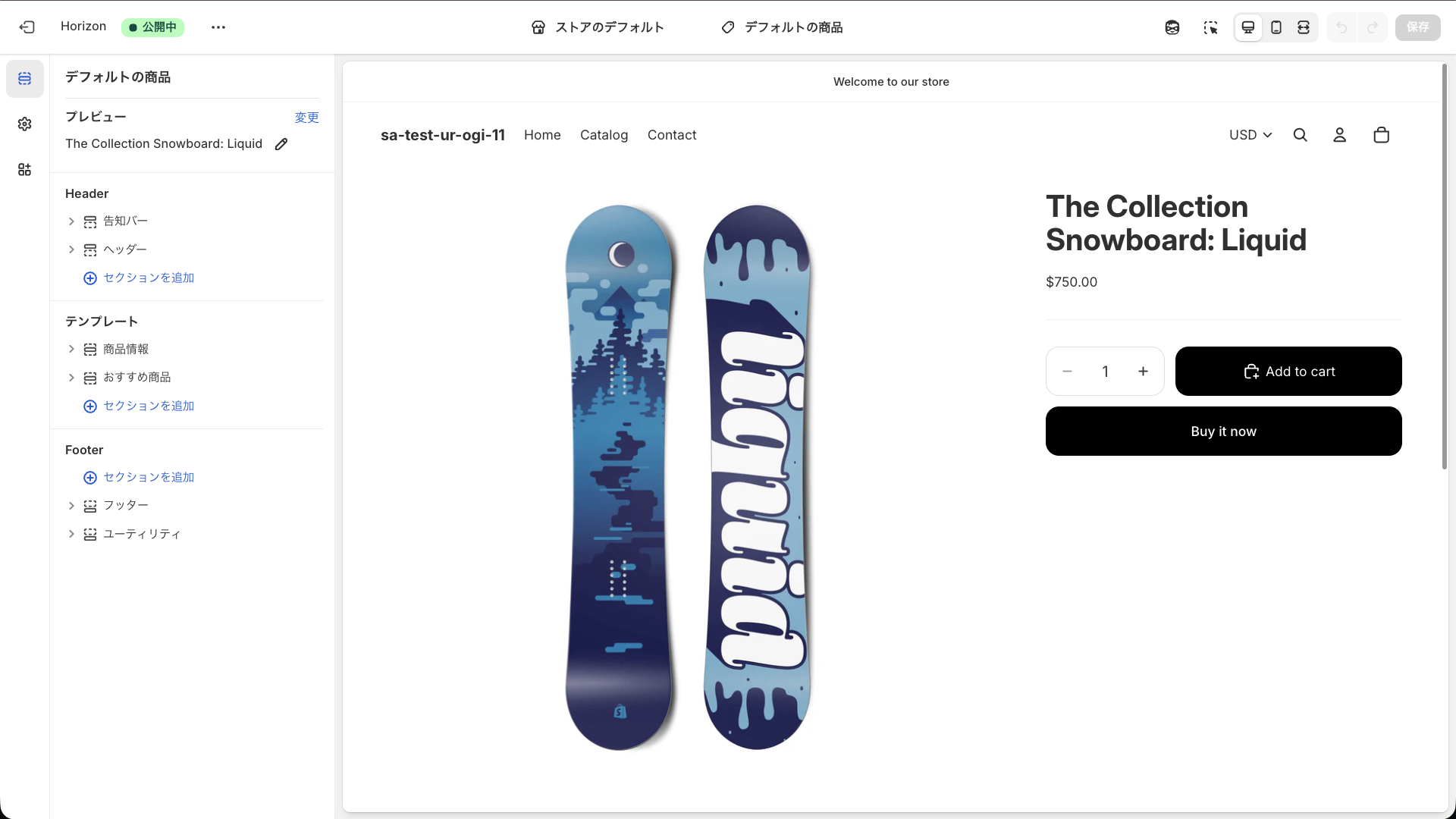Click the 変更 link beside プレビュー
1456x819 pixels.
tap(306, 118)
